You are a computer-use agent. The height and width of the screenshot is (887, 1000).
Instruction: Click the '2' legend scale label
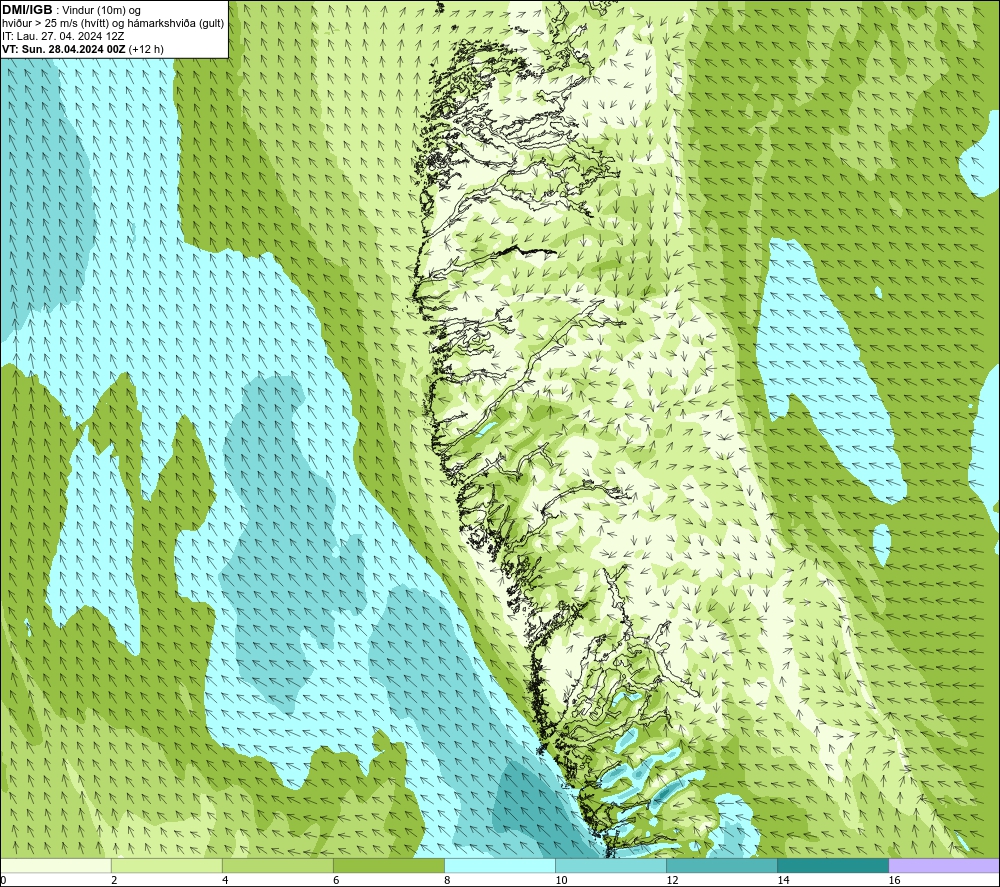(x=115, y=881)
